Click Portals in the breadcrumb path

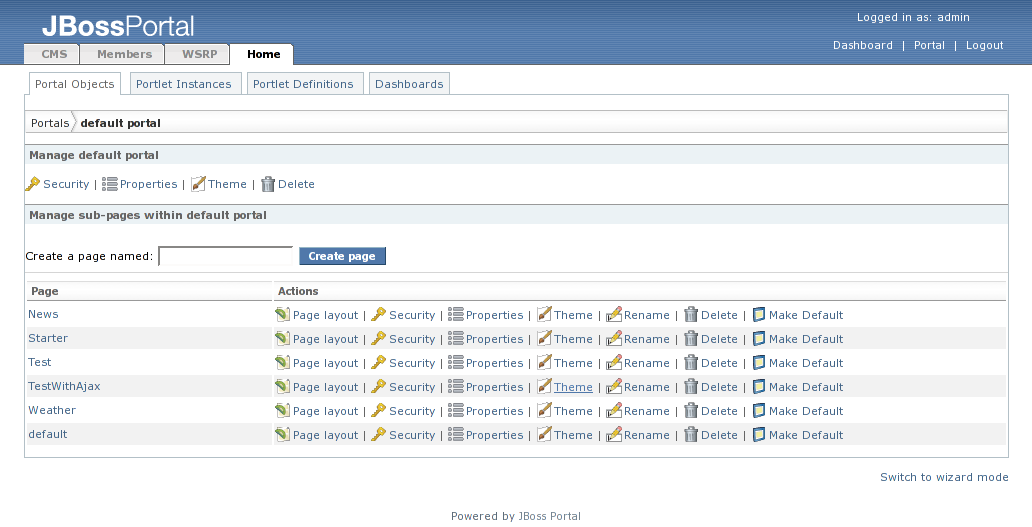[50, 123]
